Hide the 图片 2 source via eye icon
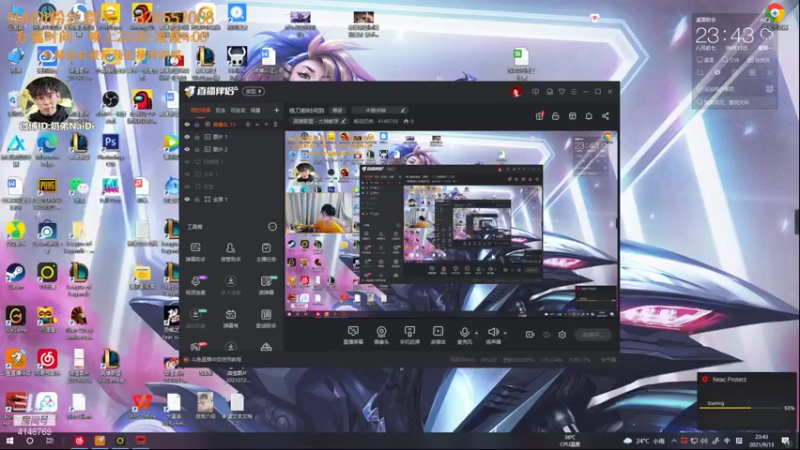The height and width of the screenshot is (450, 800). 187,149
